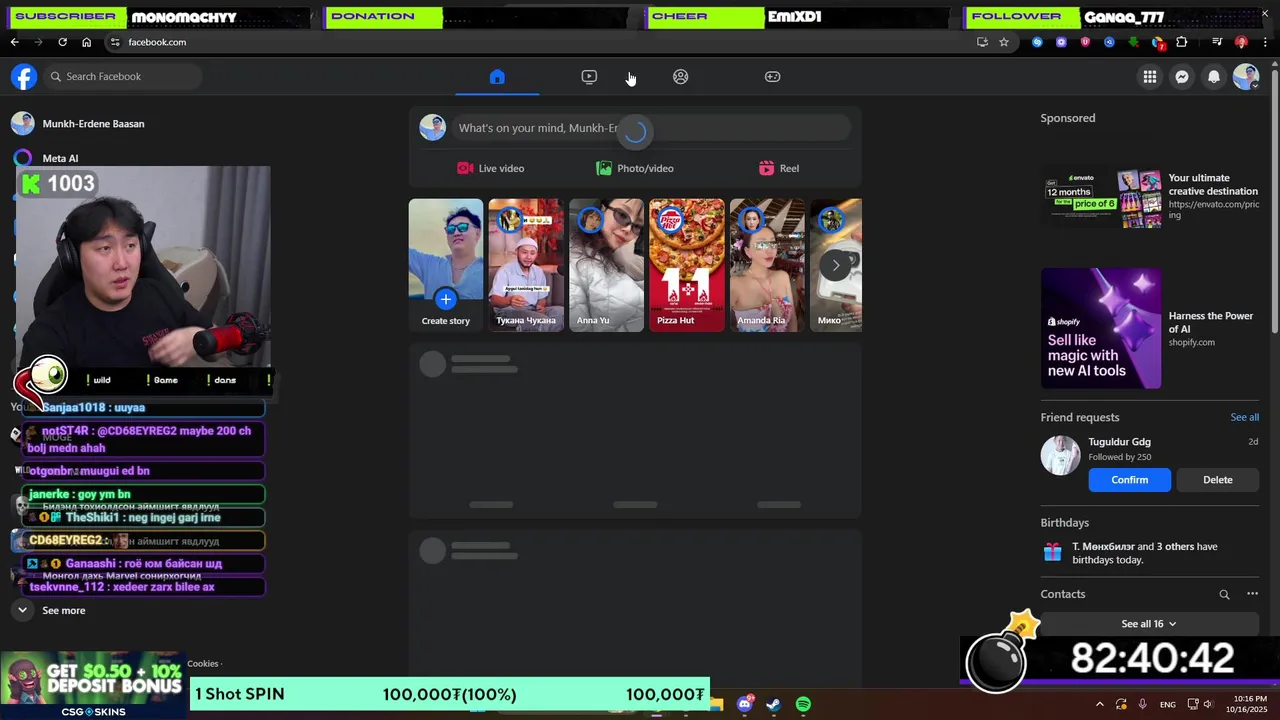Viewport: 1280px width, 720px height.
Task: Open the browser three-dot menu
Action: point(1265,42)
